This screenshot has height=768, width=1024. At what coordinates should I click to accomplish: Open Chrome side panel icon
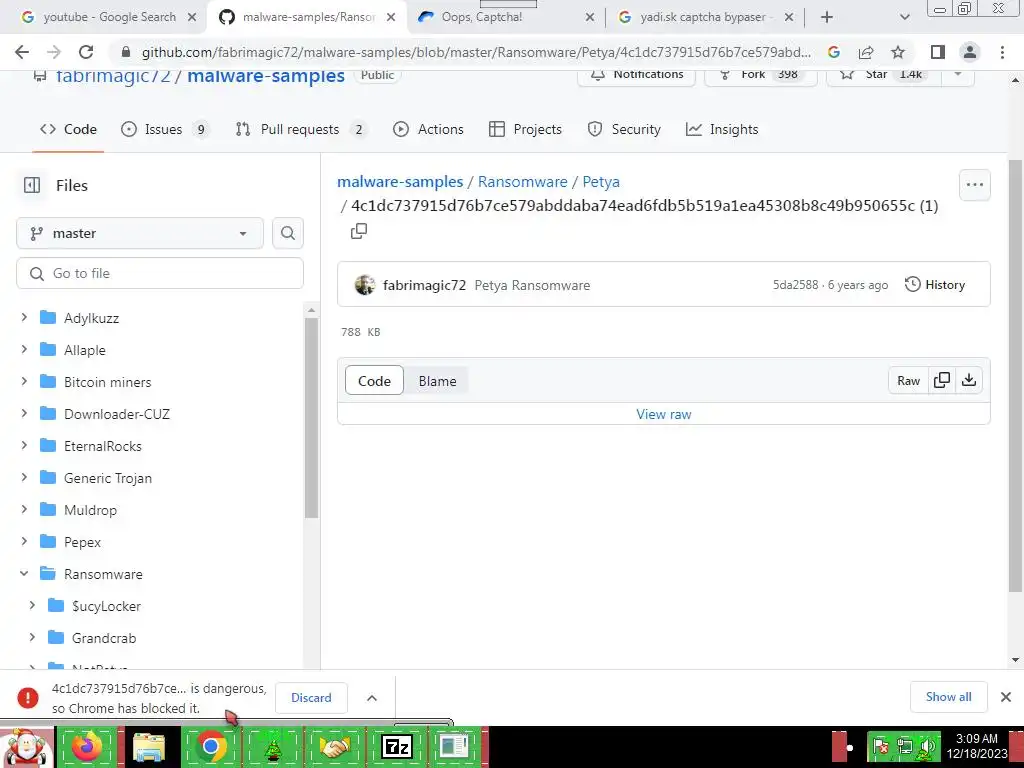click(938, 52)
